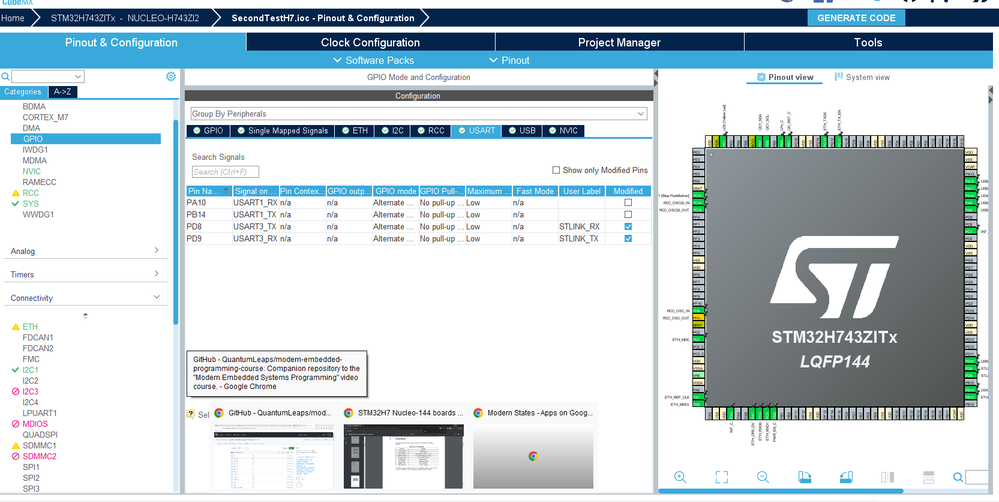Click the ETH warning triangle icon
Screen dimensions: 999x502
click(x=16, y=327)
